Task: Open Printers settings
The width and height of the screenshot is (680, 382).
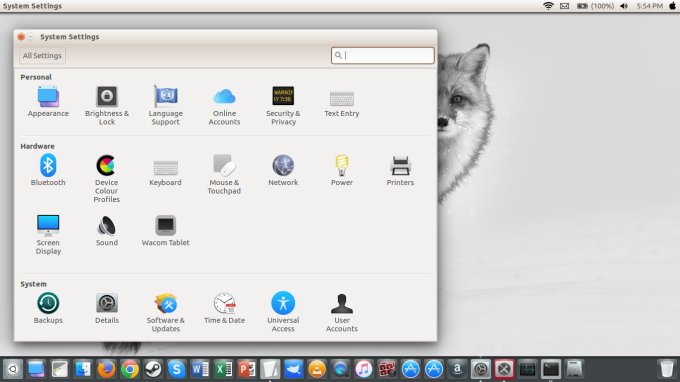Action: point(400,170)
